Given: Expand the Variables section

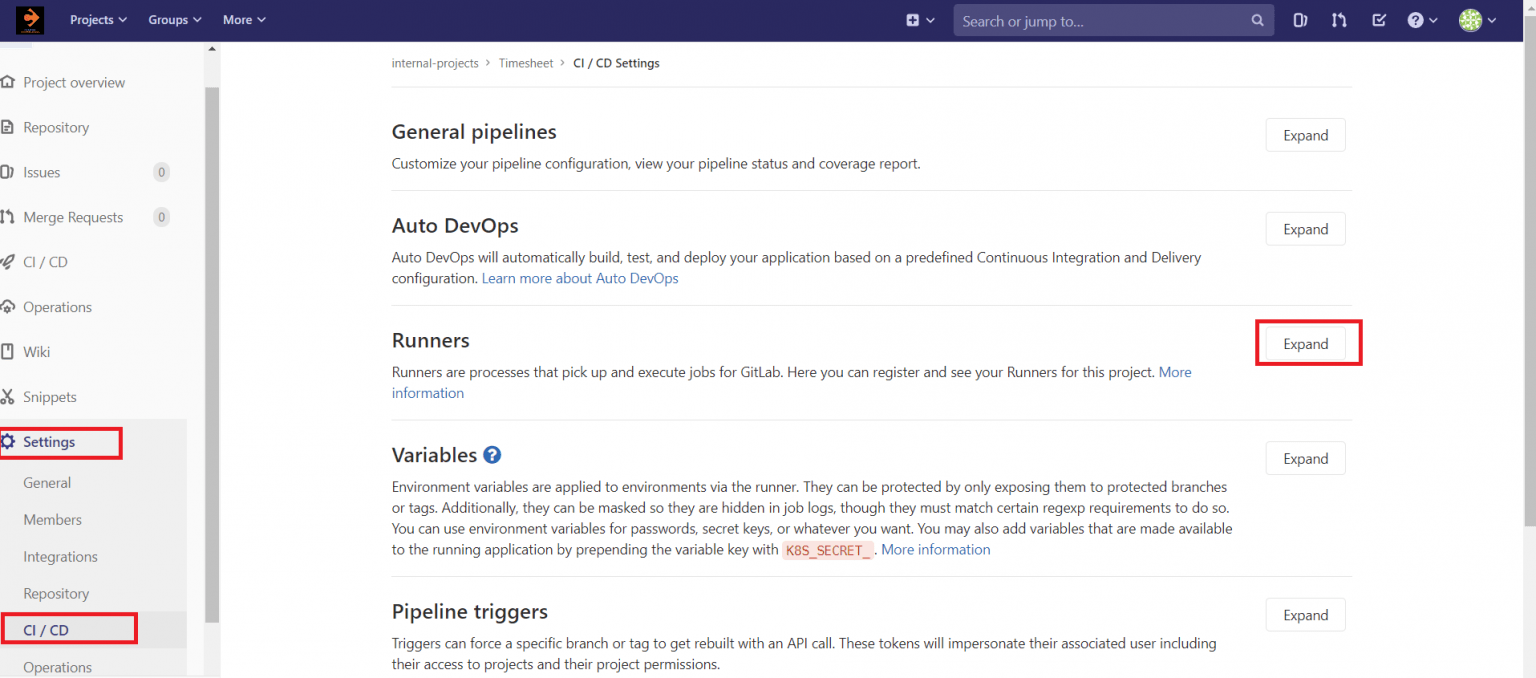Looking at the screenshot, I should [1305, 458].
